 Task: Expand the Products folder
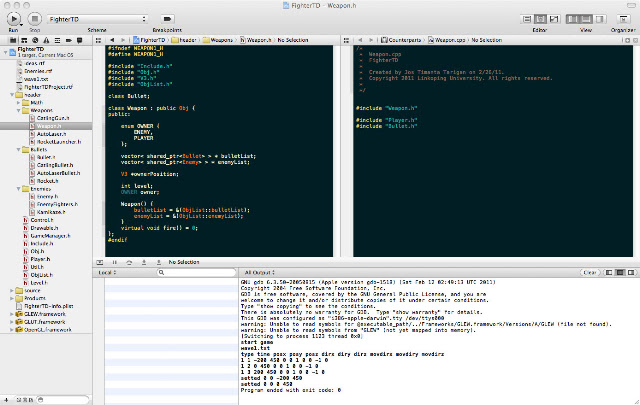(12, 298)
